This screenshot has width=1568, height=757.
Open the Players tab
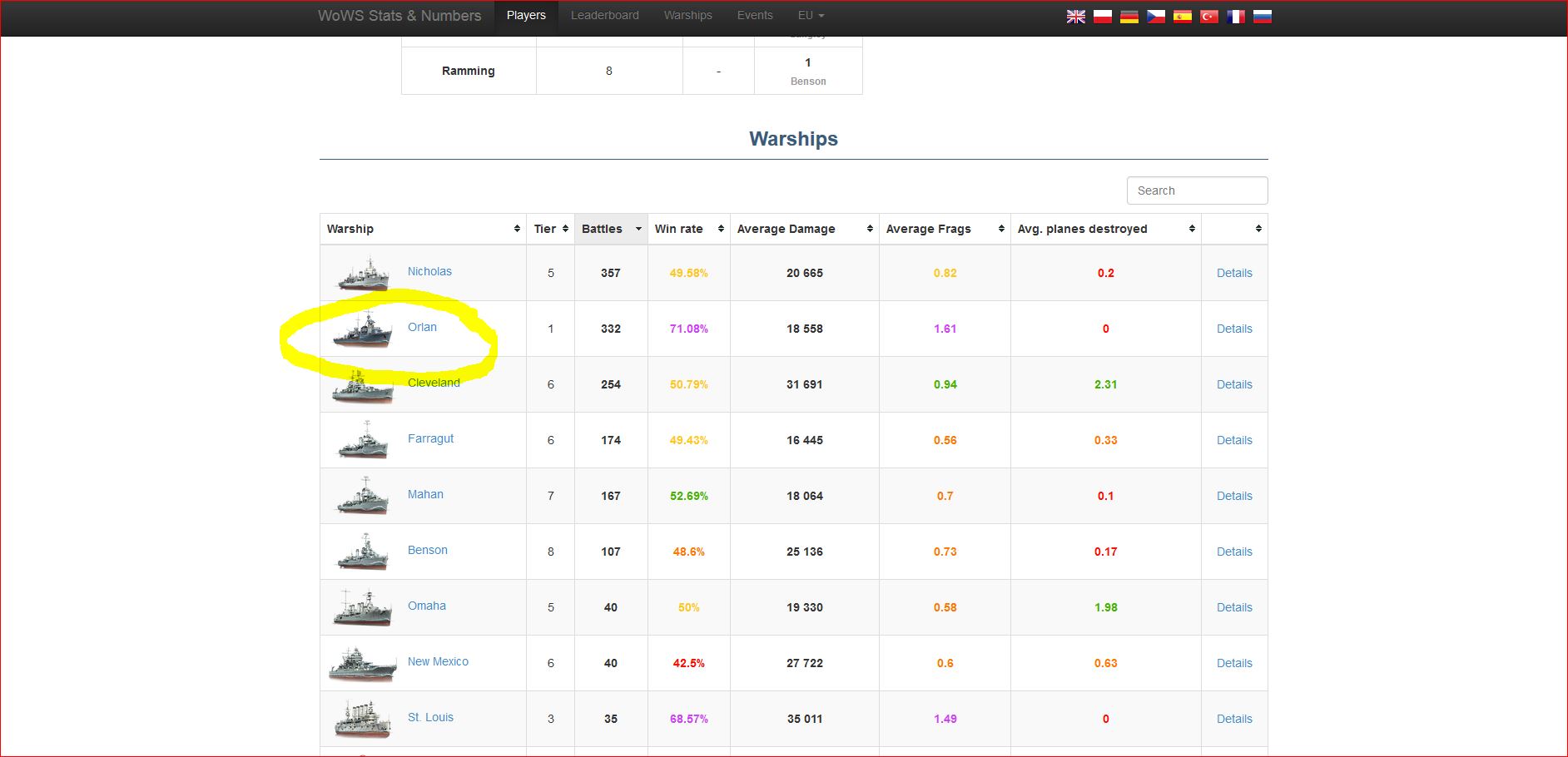point(526,15)
